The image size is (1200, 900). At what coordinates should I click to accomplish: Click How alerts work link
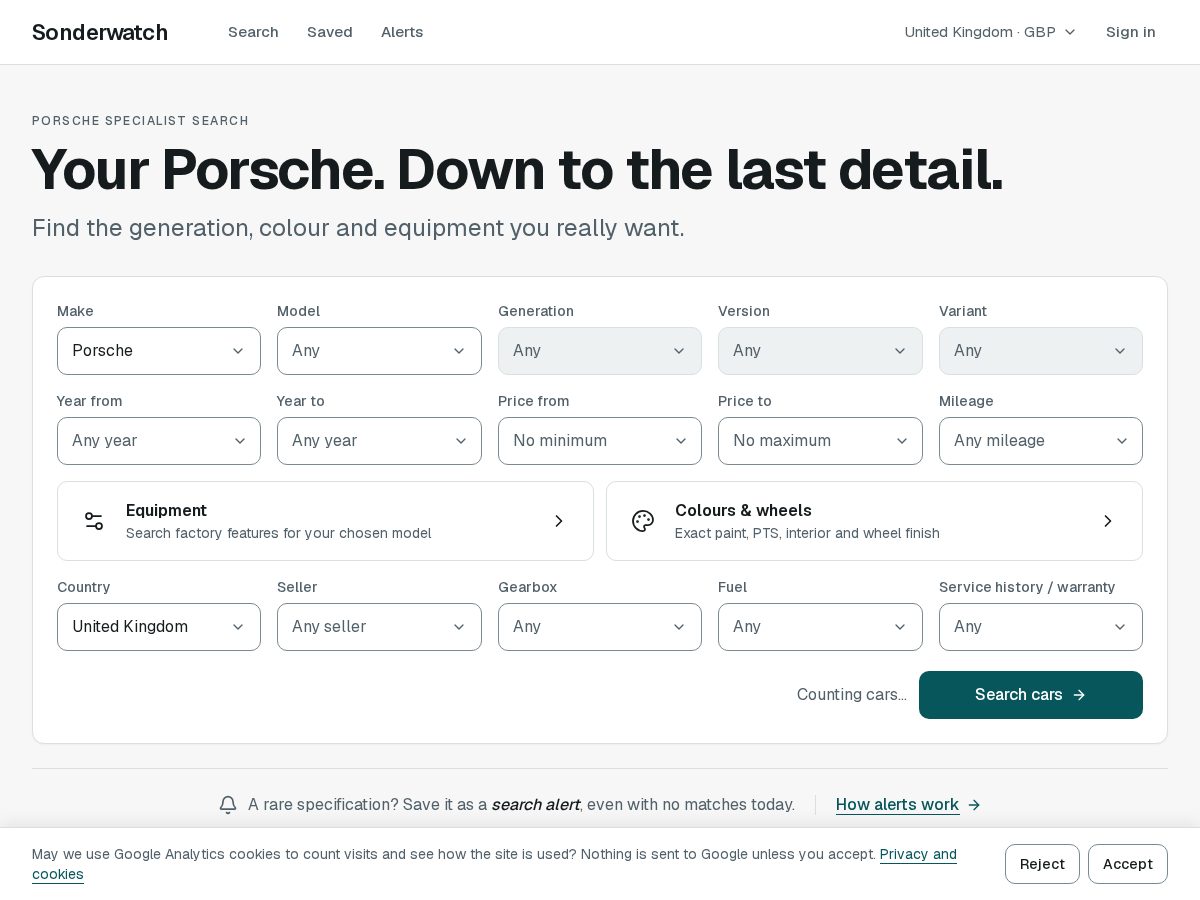(897, 805)
